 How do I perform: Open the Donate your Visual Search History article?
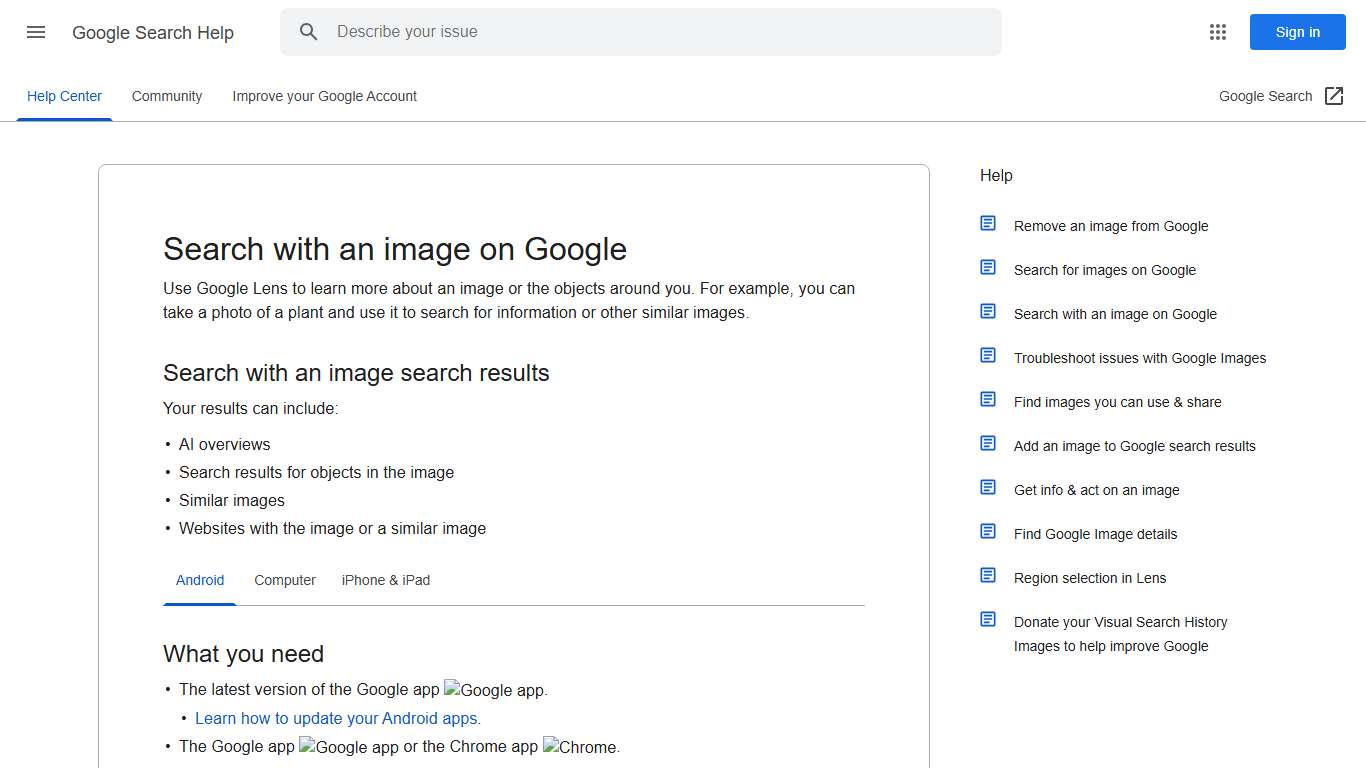coord(1120,633)
